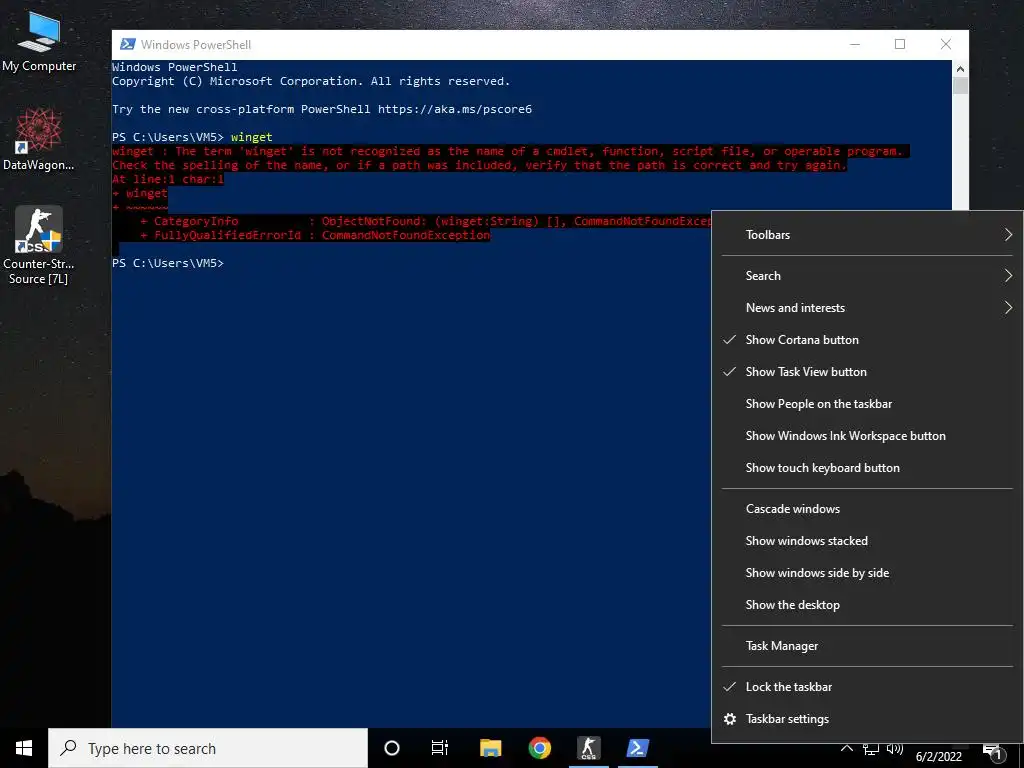This screenshot has width=1024, height=768.
Task: Expand the Toolbars submenu arrow
Action: pyautogui.click(x=1008, y=234)
